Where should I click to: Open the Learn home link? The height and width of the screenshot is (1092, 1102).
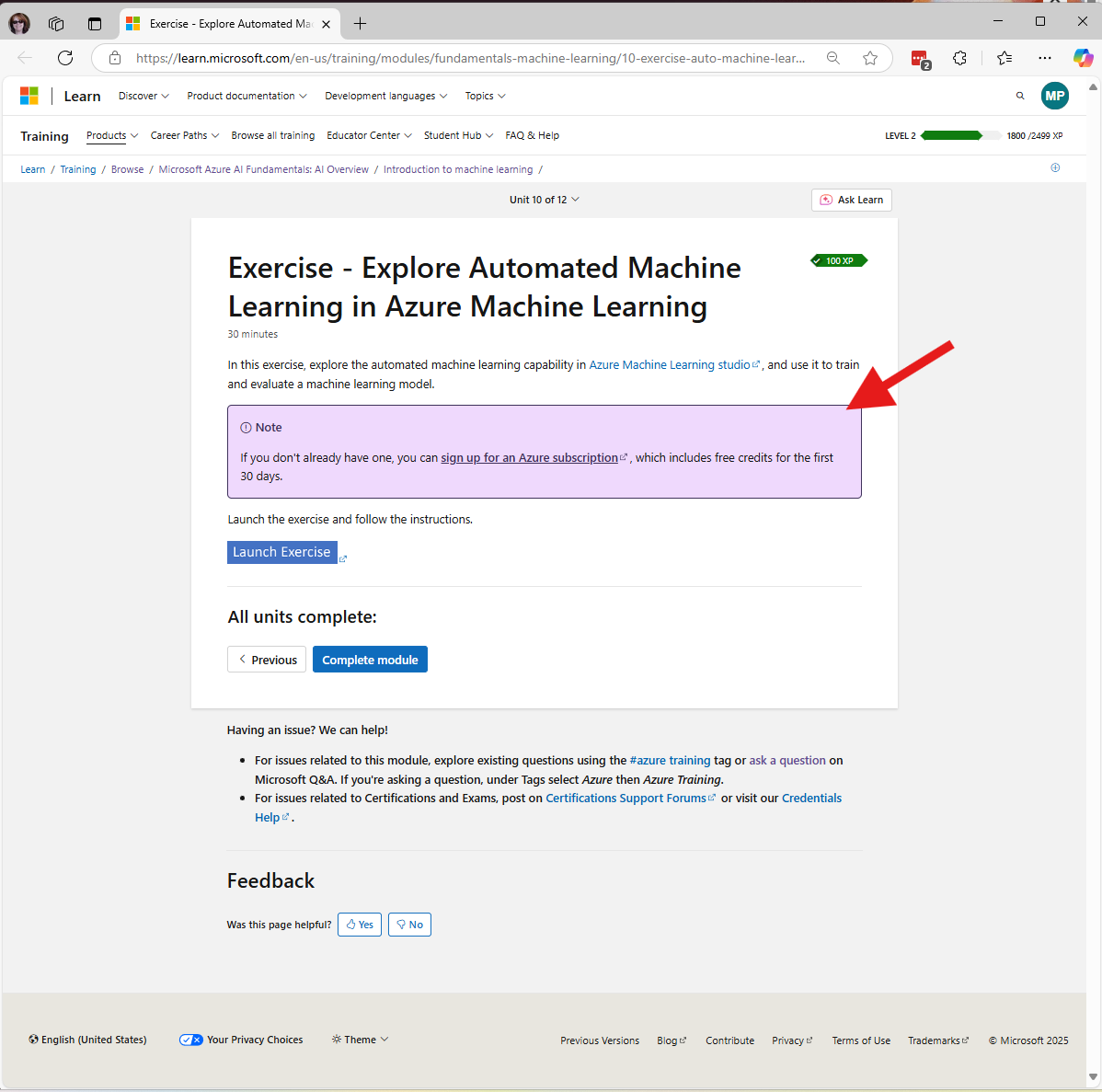tap(82, 97)
